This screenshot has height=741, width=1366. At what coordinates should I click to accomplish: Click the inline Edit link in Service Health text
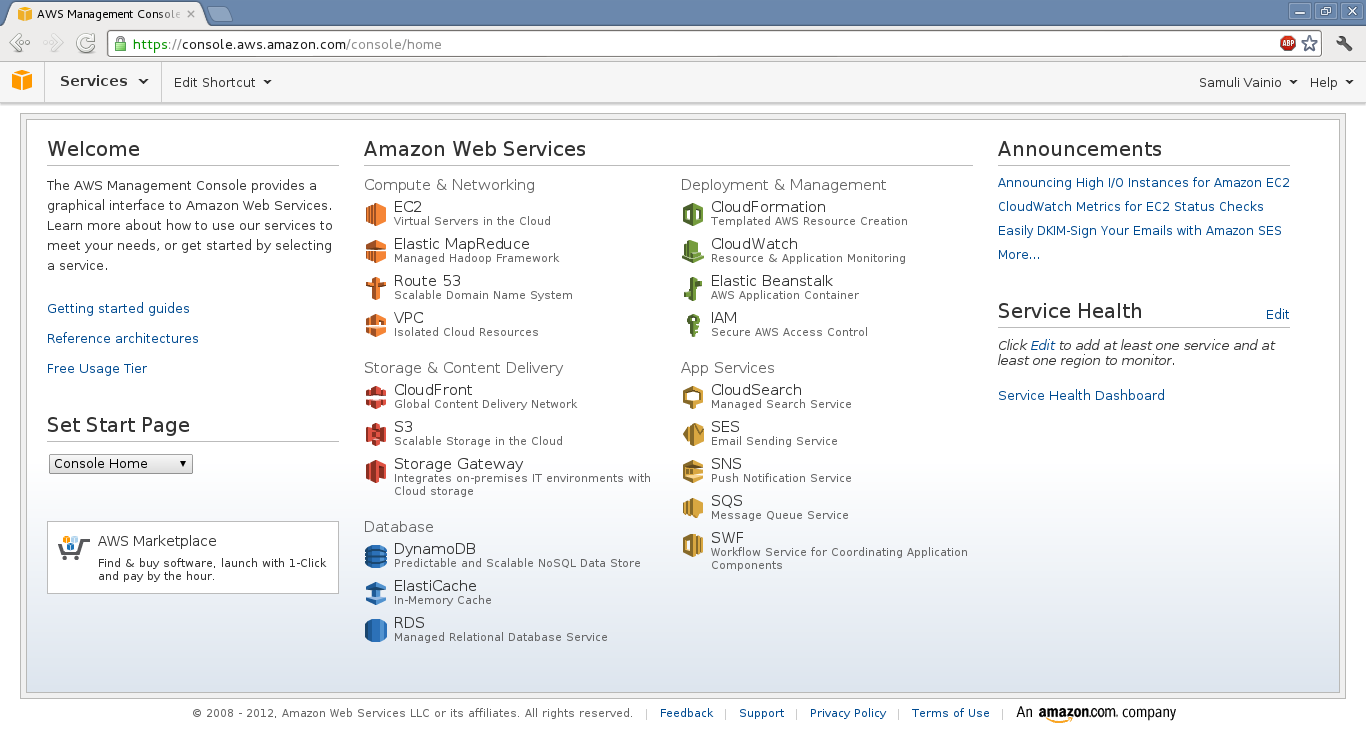point(1042,345)
